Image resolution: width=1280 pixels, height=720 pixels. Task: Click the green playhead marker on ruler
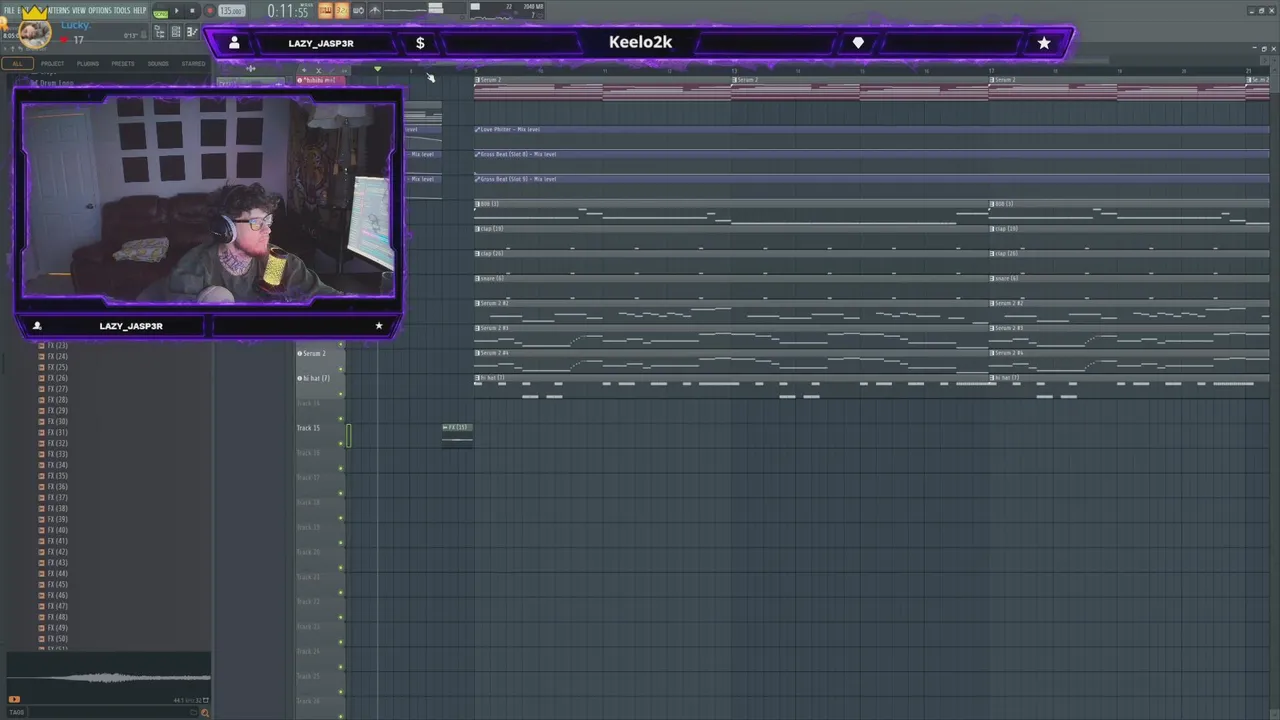click(x=377, y=69)
